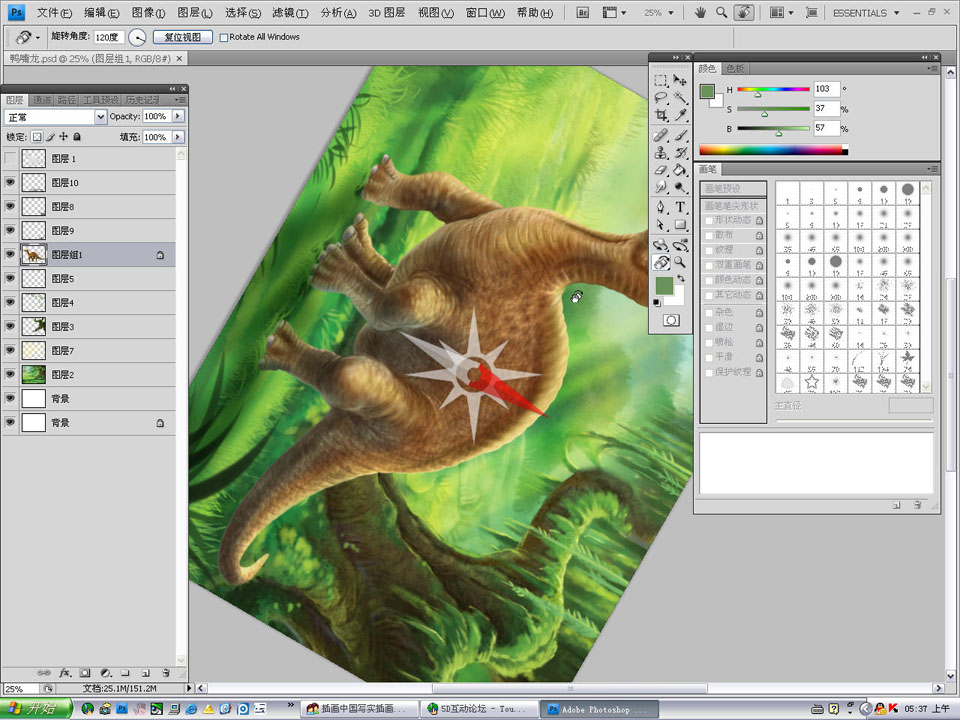Select the Path Selection tool
The height and width of the screenshot is (720, 960).
[660, 225]
